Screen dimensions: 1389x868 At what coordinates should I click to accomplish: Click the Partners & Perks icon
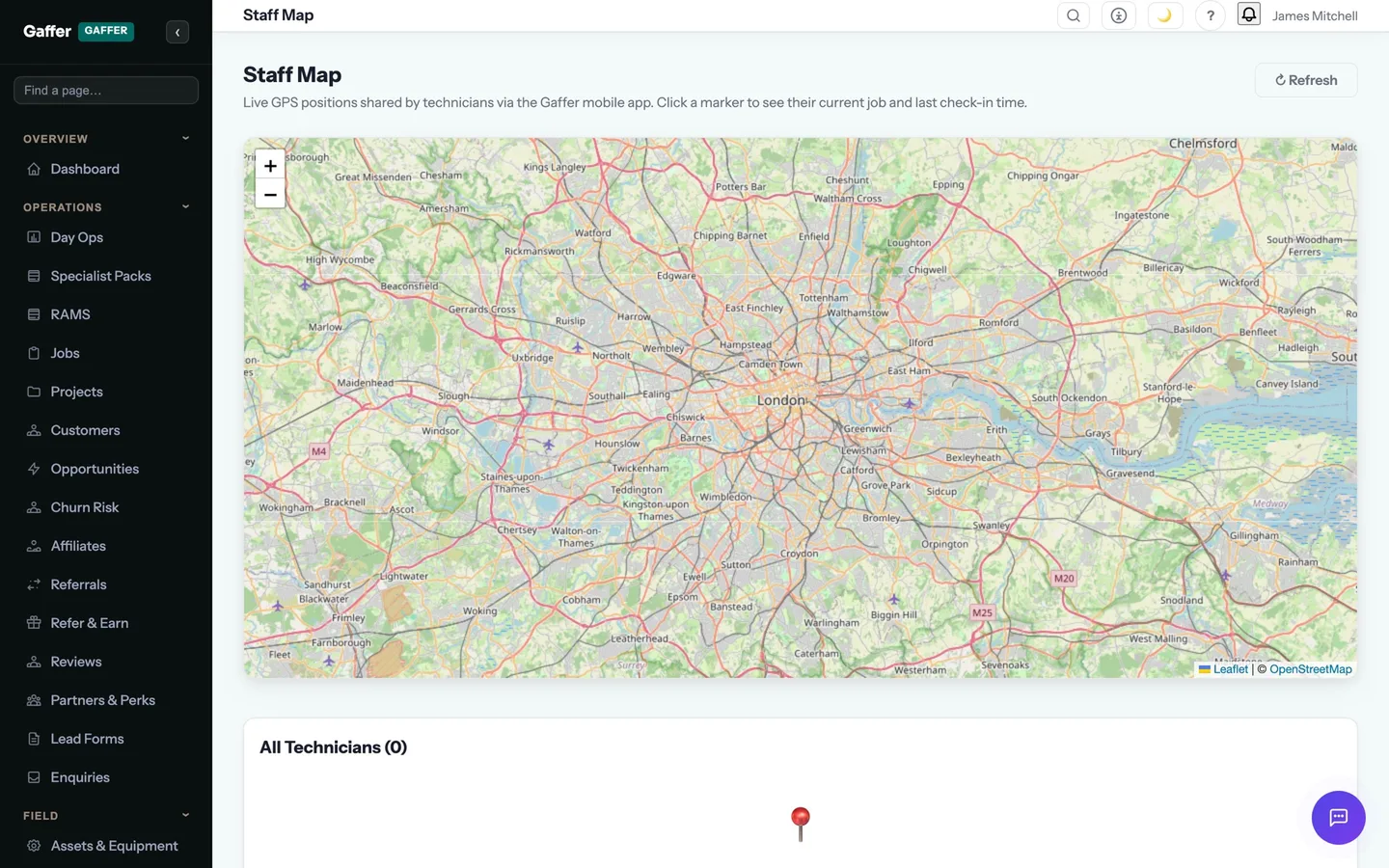pos(34,700)
